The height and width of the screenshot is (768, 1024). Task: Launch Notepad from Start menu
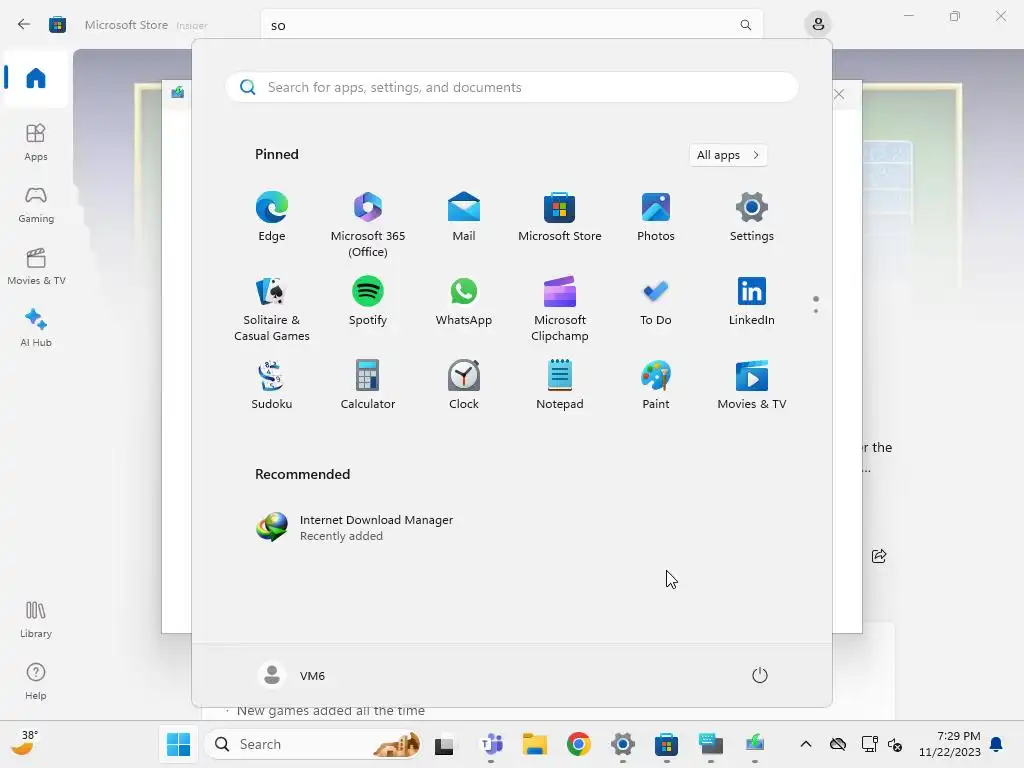[560, 385]
